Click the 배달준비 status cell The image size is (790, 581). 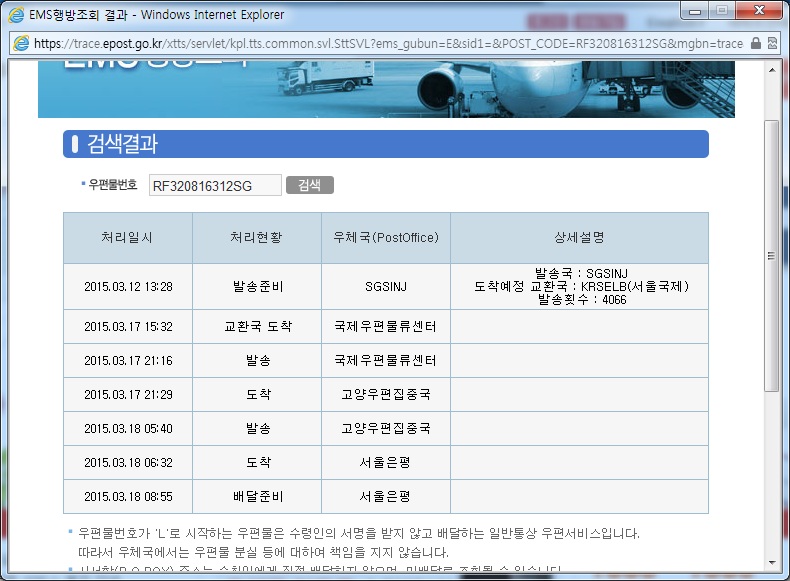tap(257, 496)
